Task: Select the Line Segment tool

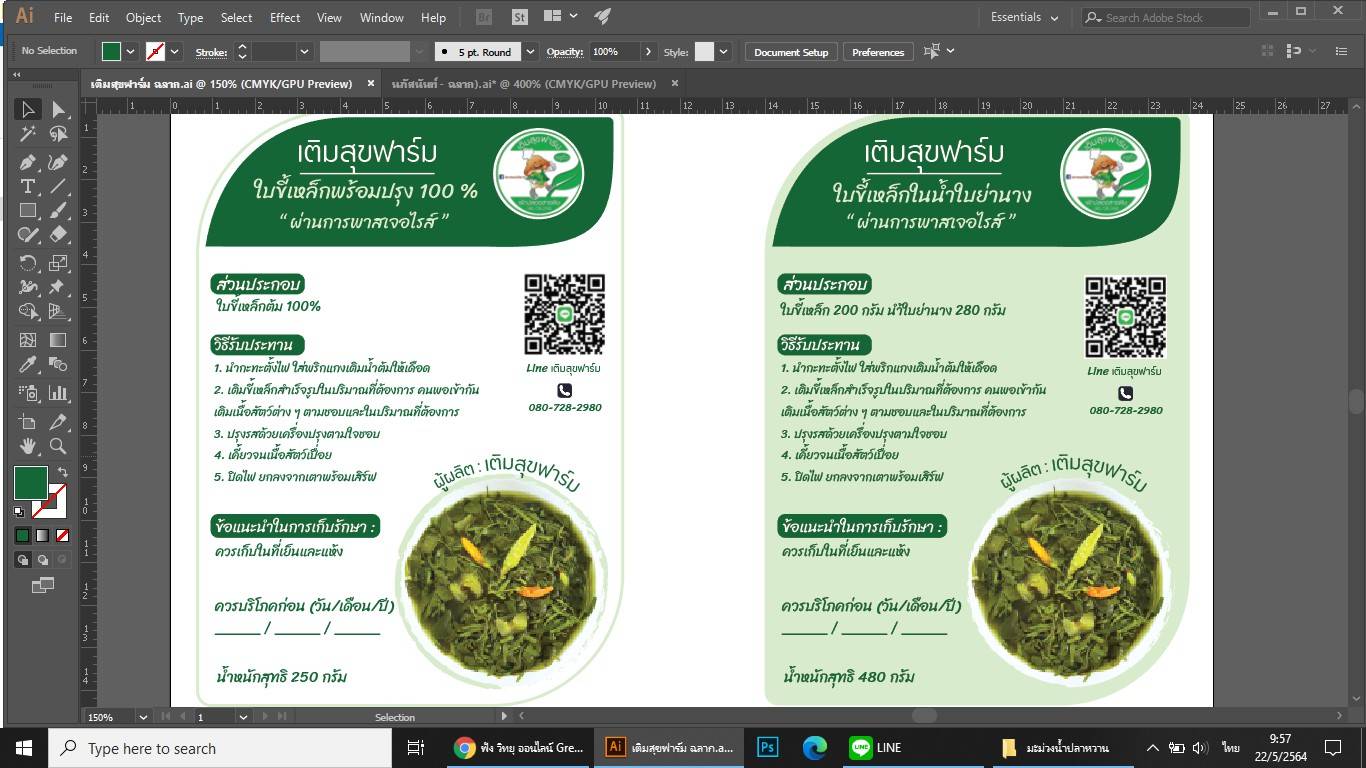Action: [58, 187]
